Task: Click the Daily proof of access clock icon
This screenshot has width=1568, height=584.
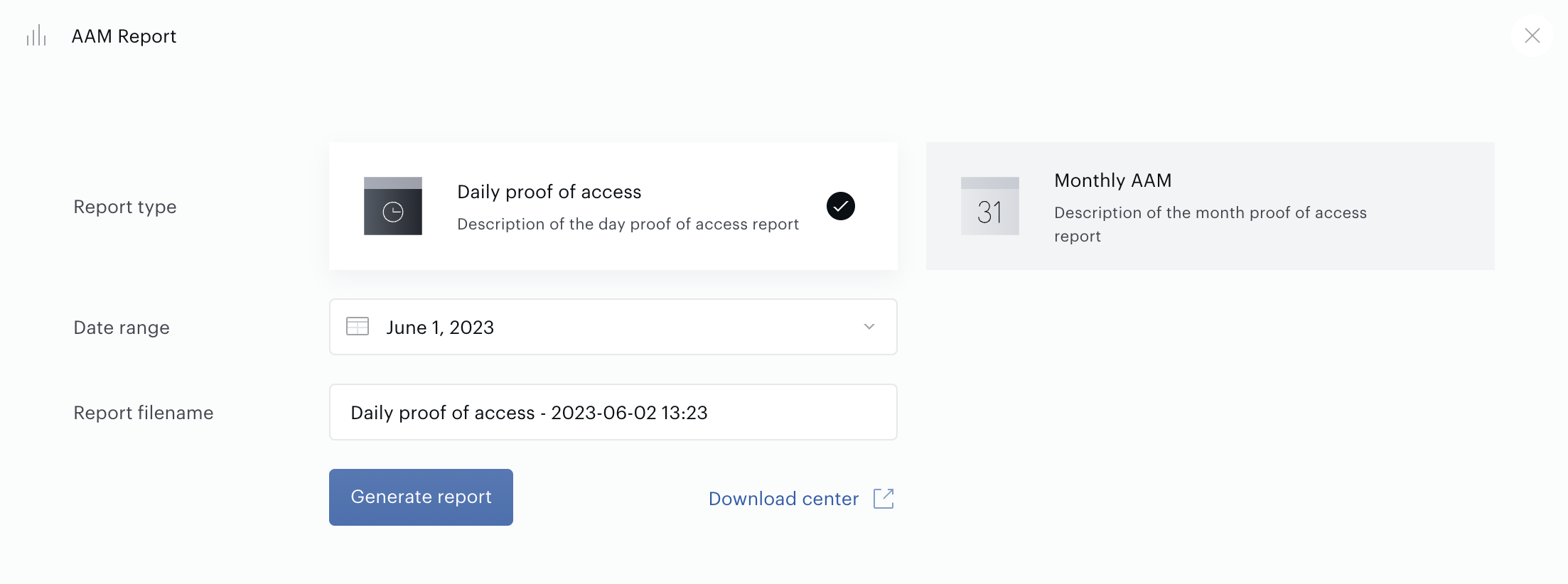Action: click(393, 206)
